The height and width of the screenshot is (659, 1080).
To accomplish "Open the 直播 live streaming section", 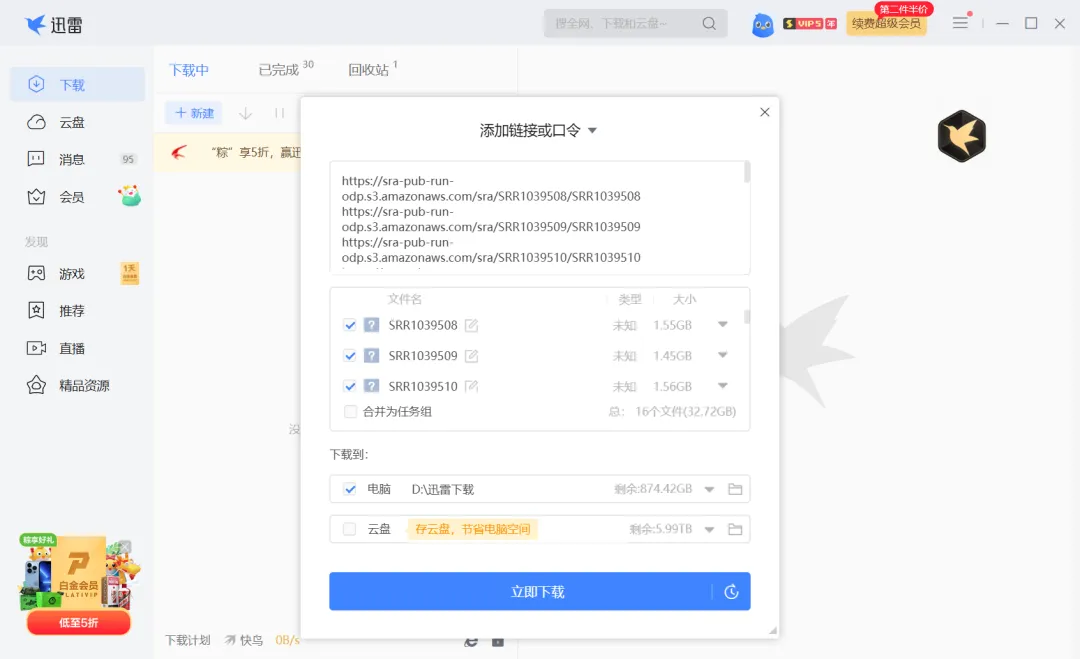I will [77, 348].
